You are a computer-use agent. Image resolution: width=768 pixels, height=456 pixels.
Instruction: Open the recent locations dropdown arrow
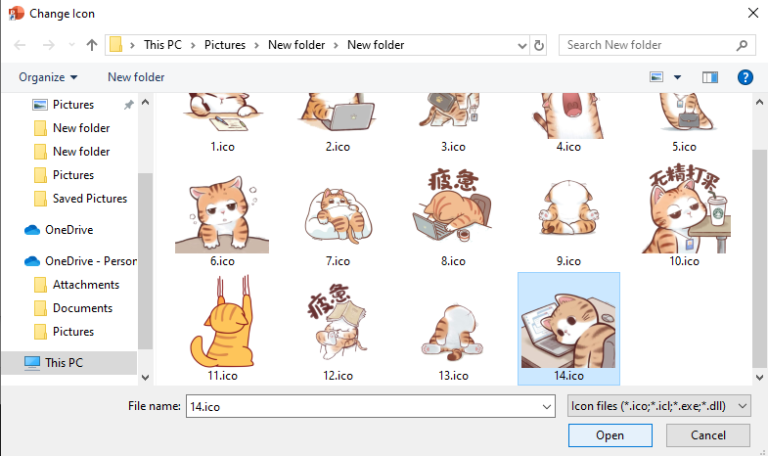point(72,45)
